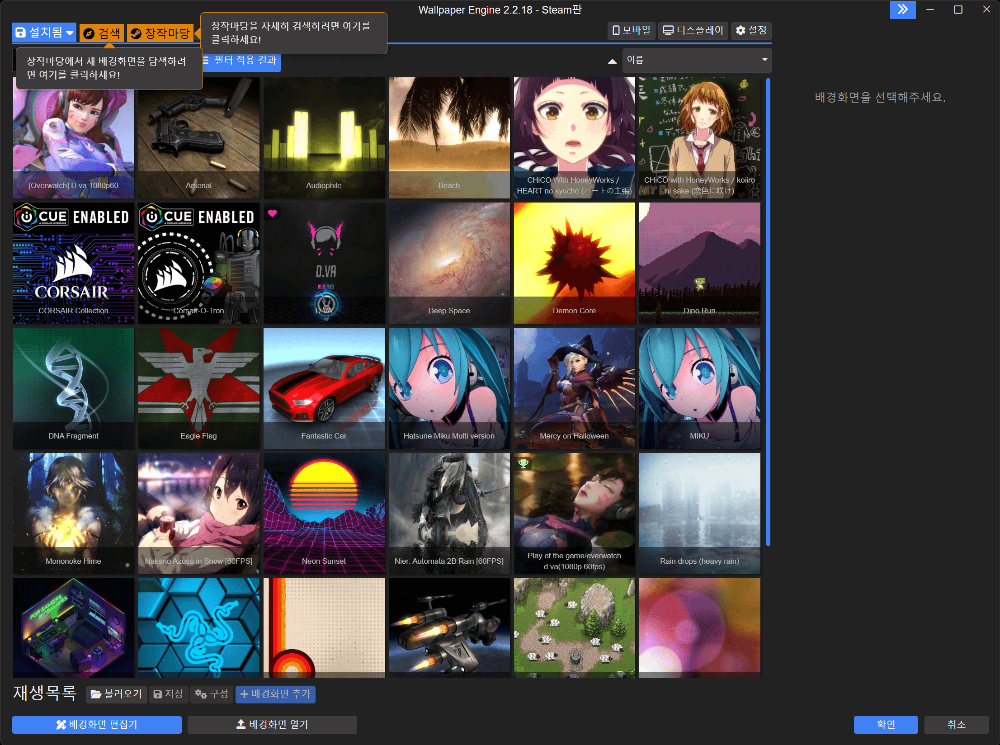Image resolution: width=1000 pixels, height=745 pixels.
Task: Click 불러오기 (Load) playlist button
Action: click(116, 694)
